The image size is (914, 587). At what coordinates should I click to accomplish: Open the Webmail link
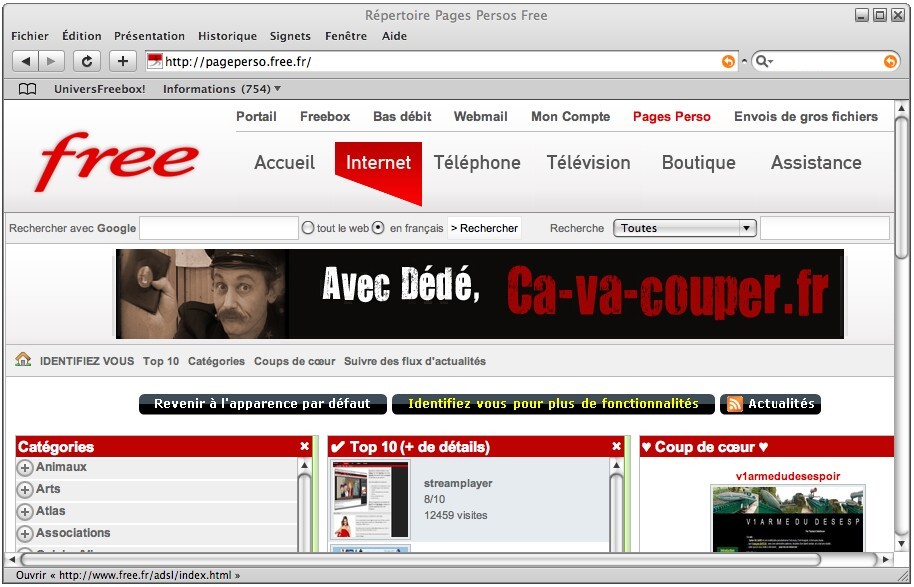pos(480,116)
